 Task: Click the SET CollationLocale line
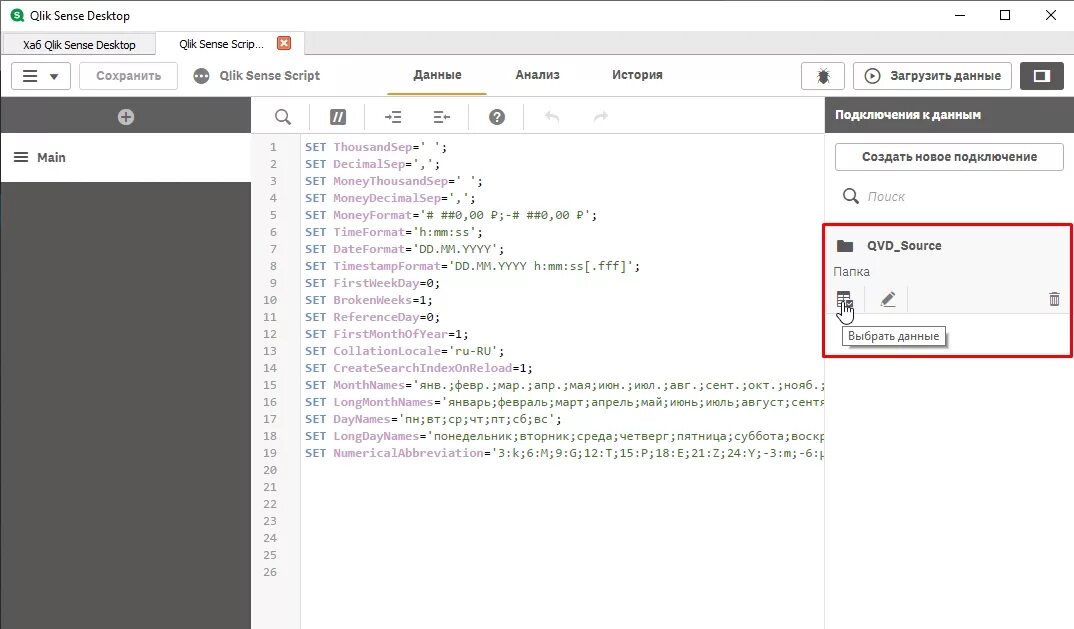coord(404,352)
